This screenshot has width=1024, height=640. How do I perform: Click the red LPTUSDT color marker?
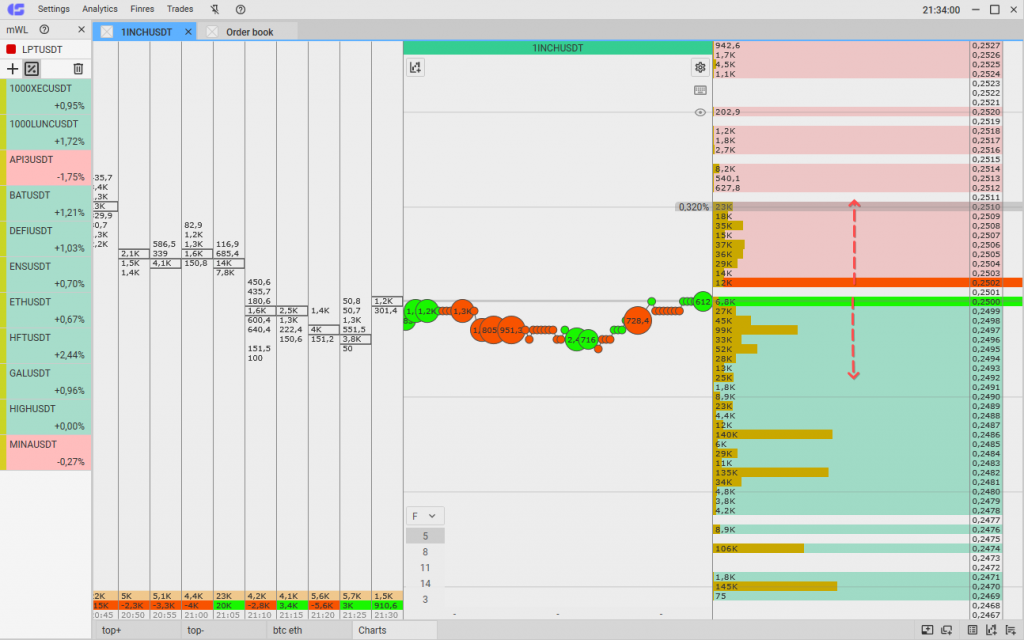11,49
